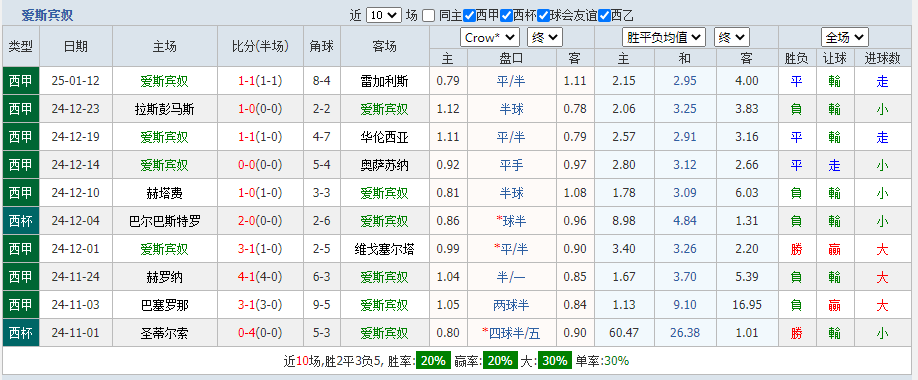Click the 进球数 column header
This screenshot has width=918, height=380.
click(x=883, y=58)
